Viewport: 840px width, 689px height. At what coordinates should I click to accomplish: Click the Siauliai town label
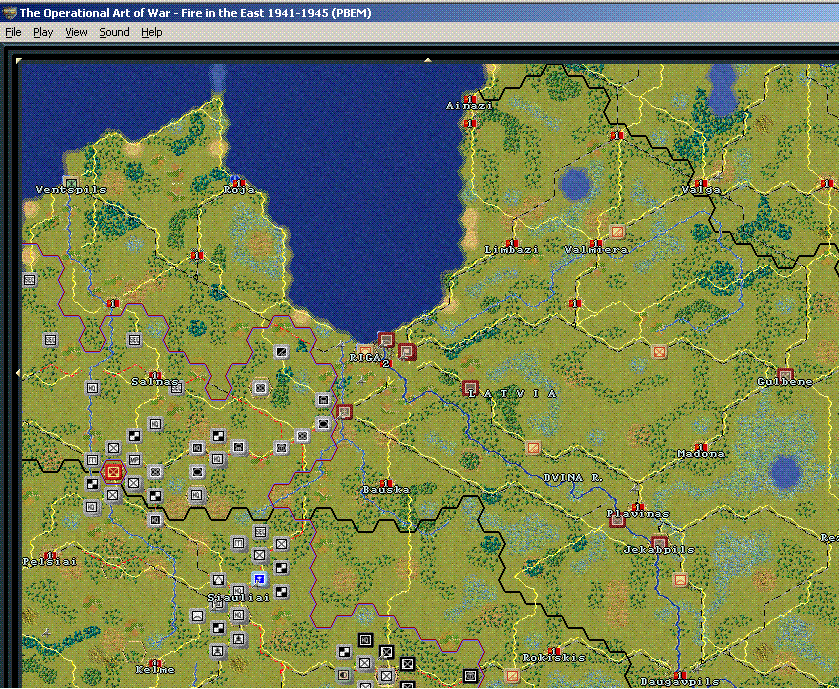(239, 597)
